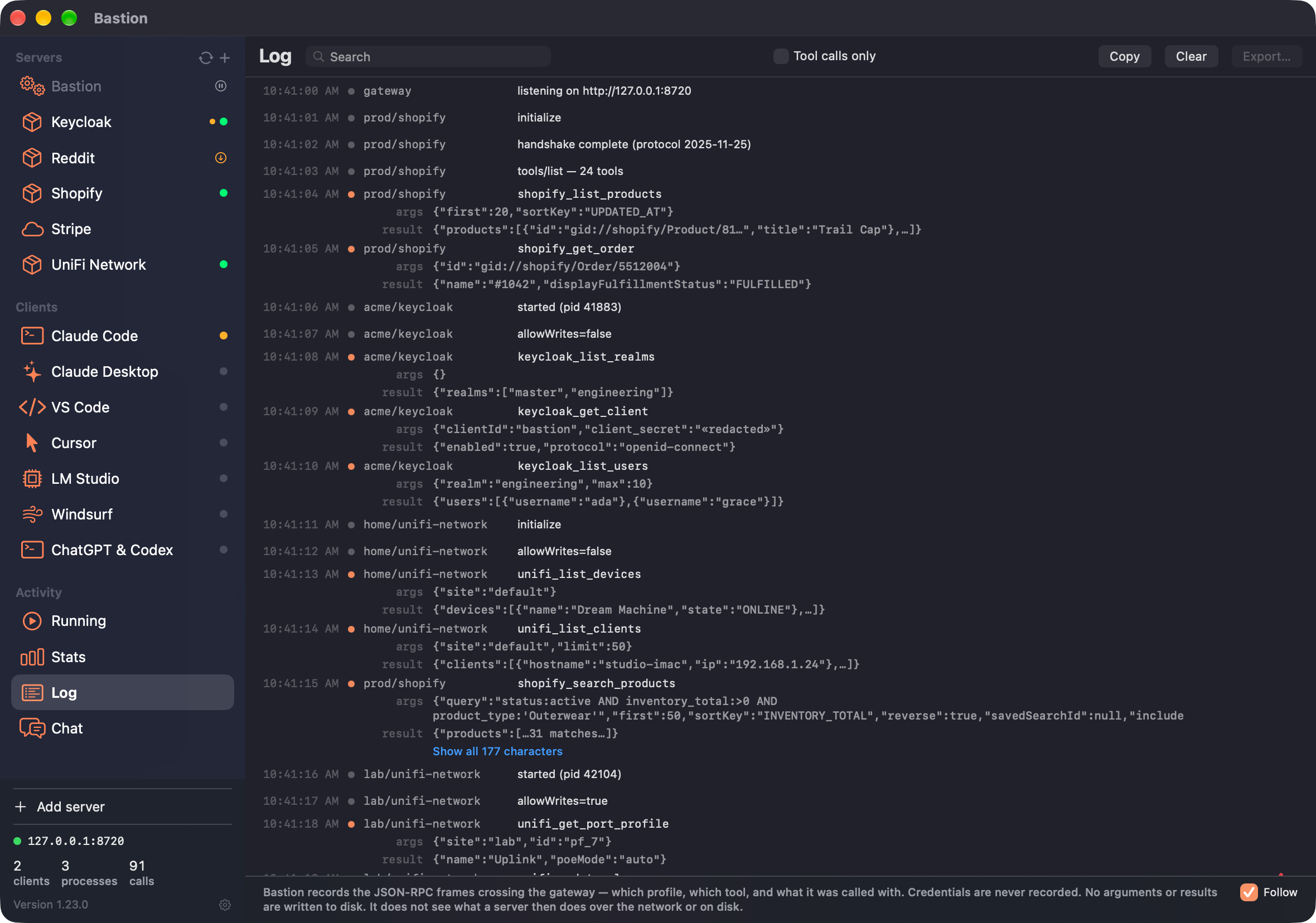Click the Cursor pointer icon
This screenshot has width=1316, height=923.
pyautogui.click(x=32, y=443)
